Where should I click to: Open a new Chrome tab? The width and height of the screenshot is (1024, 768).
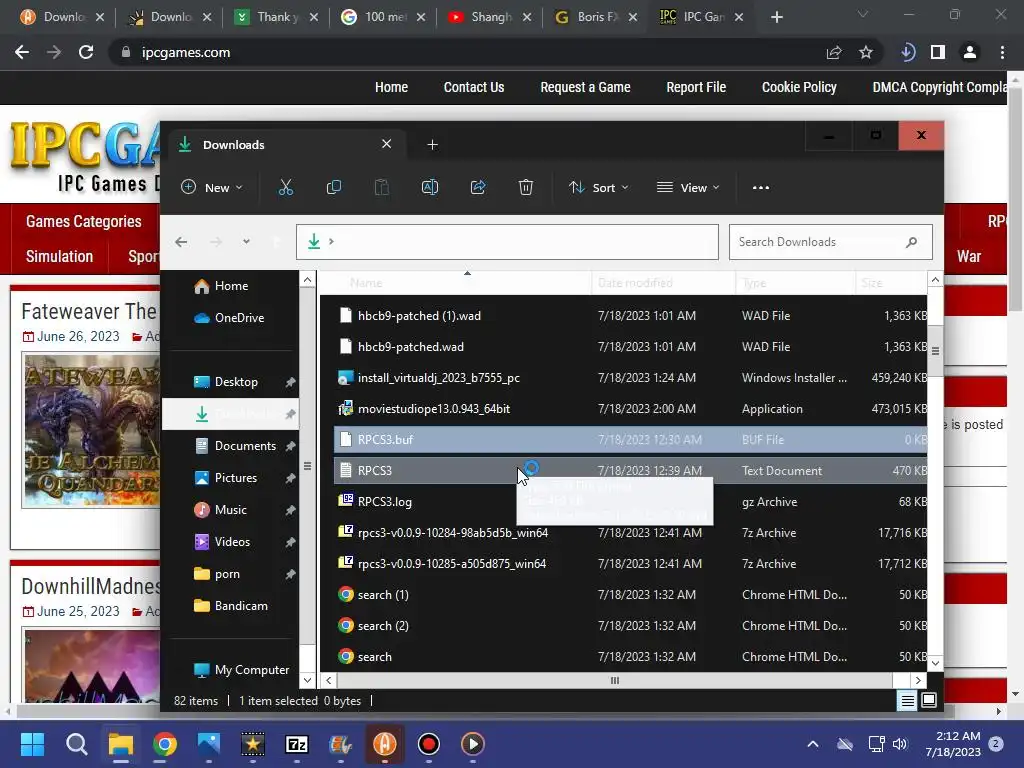click(776, 17)
